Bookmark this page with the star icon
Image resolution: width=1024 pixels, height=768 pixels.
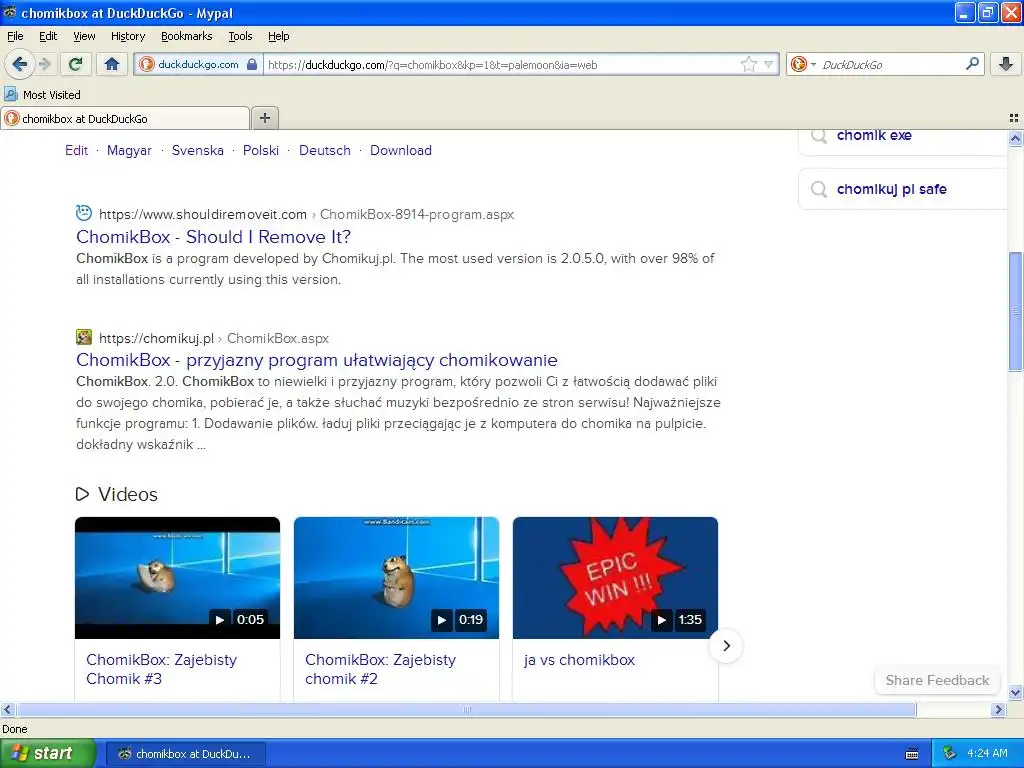pos(748,64)
